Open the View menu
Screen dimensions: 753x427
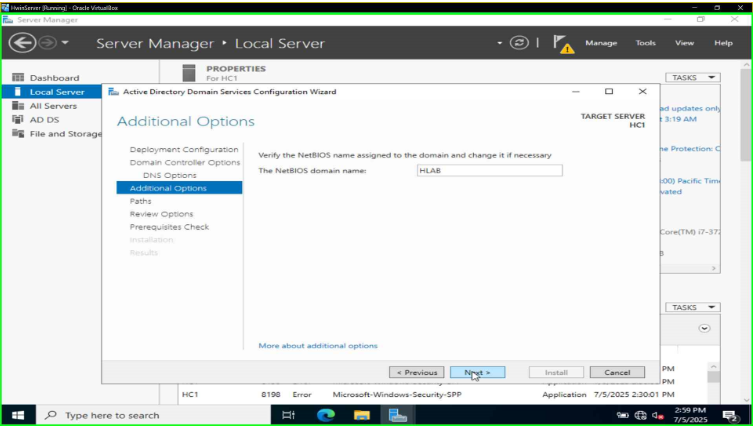684,43
